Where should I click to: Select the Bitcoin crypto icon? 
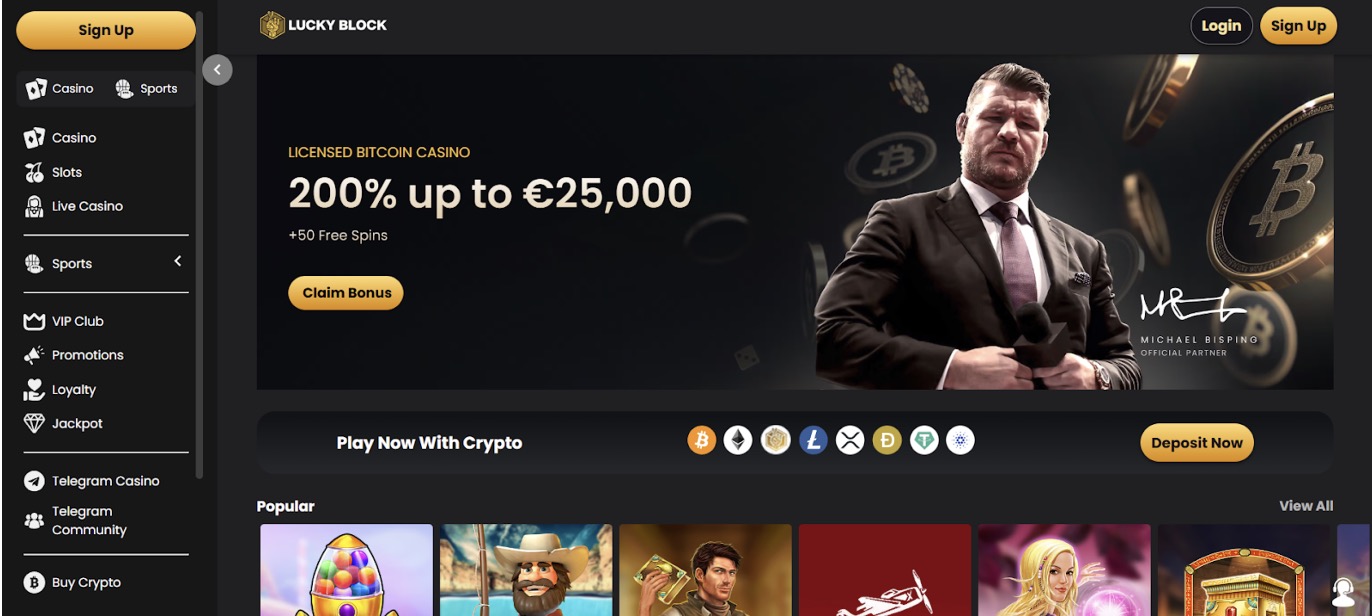coord(702,440)
